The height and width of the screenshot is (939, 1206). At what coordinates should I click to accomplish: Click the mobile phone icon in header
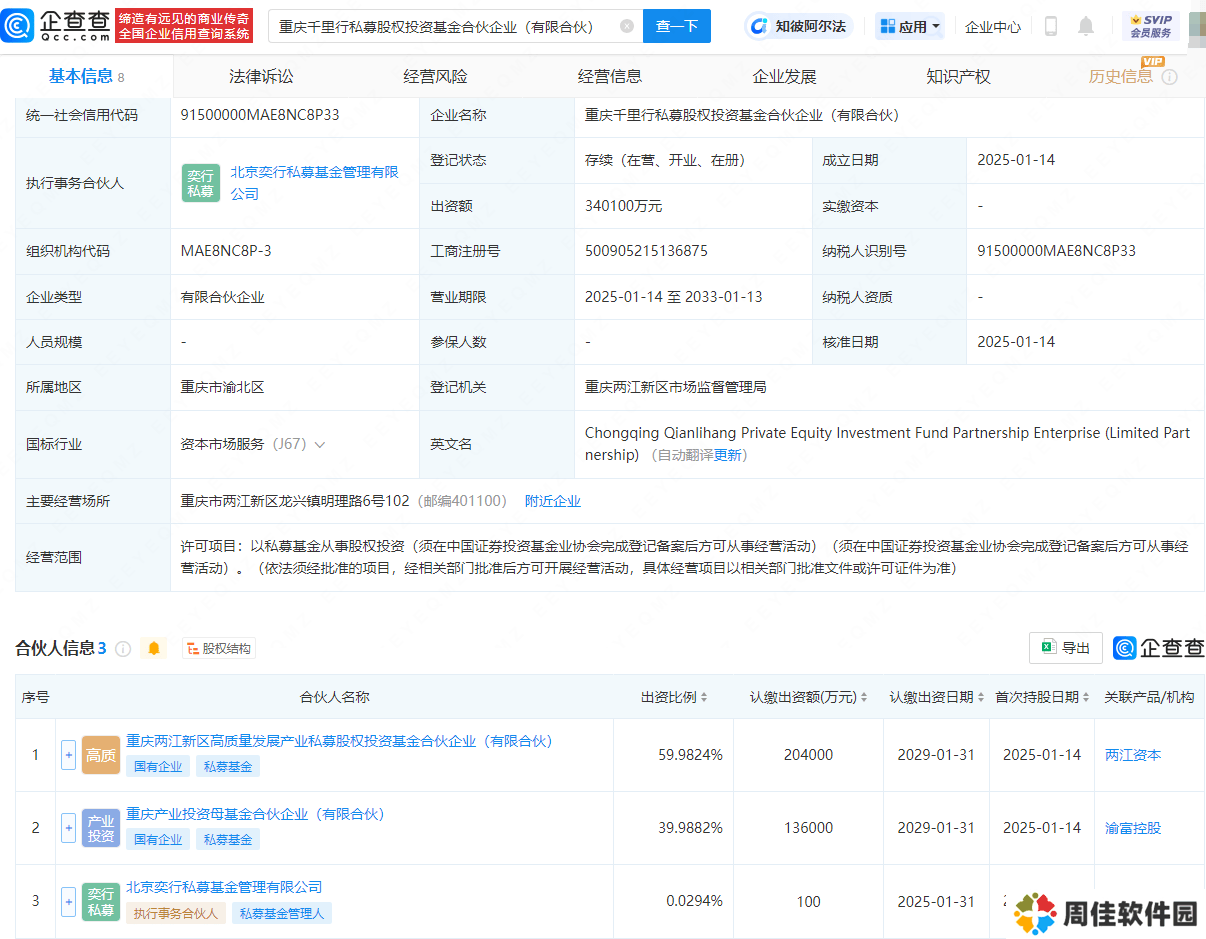tap(1050, 26)
